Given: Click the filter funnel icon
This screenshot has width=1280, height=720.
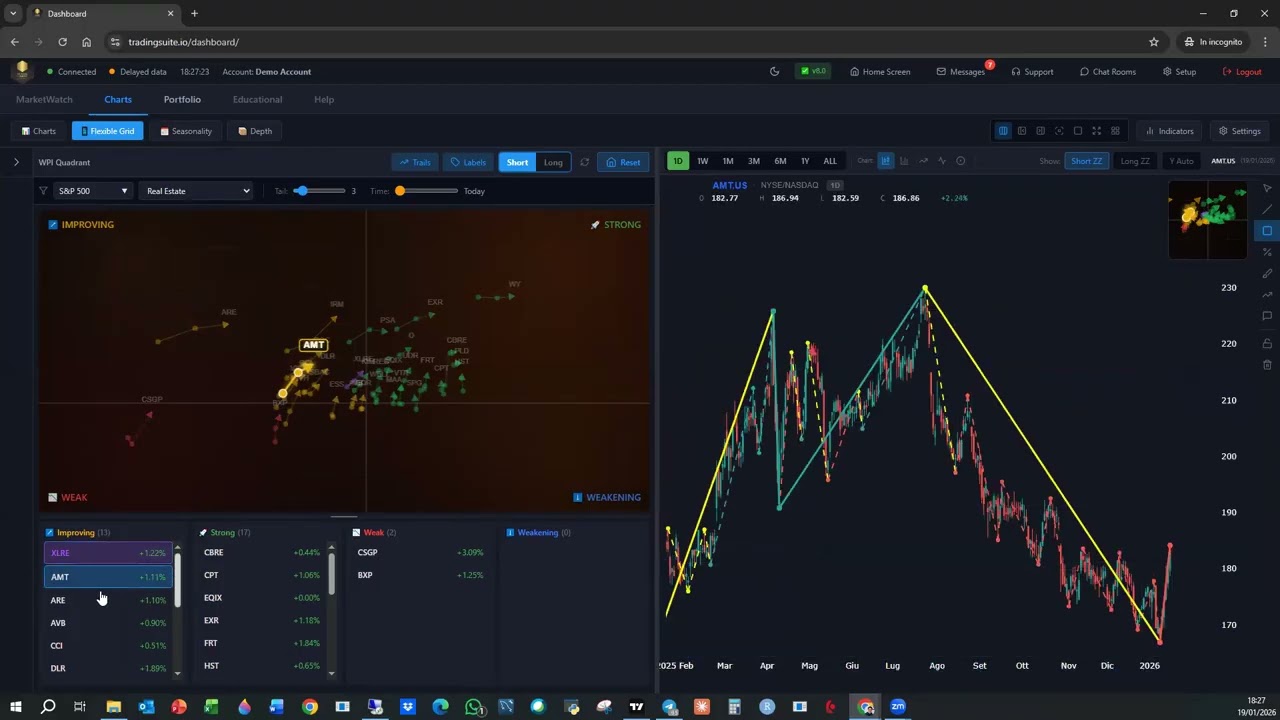Looking at the screenshot, I should coord(43,191).
